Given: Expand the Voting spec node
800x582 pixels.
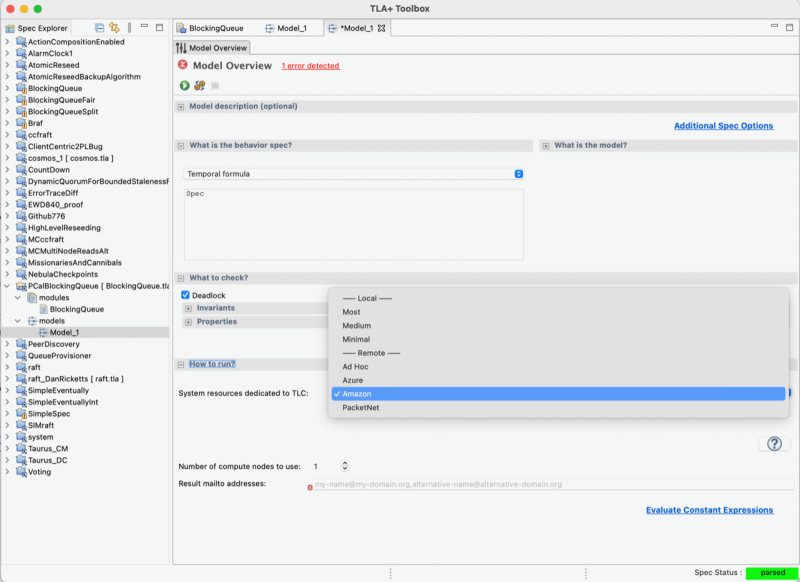Looking at the screenshot, I should (7, 472).
